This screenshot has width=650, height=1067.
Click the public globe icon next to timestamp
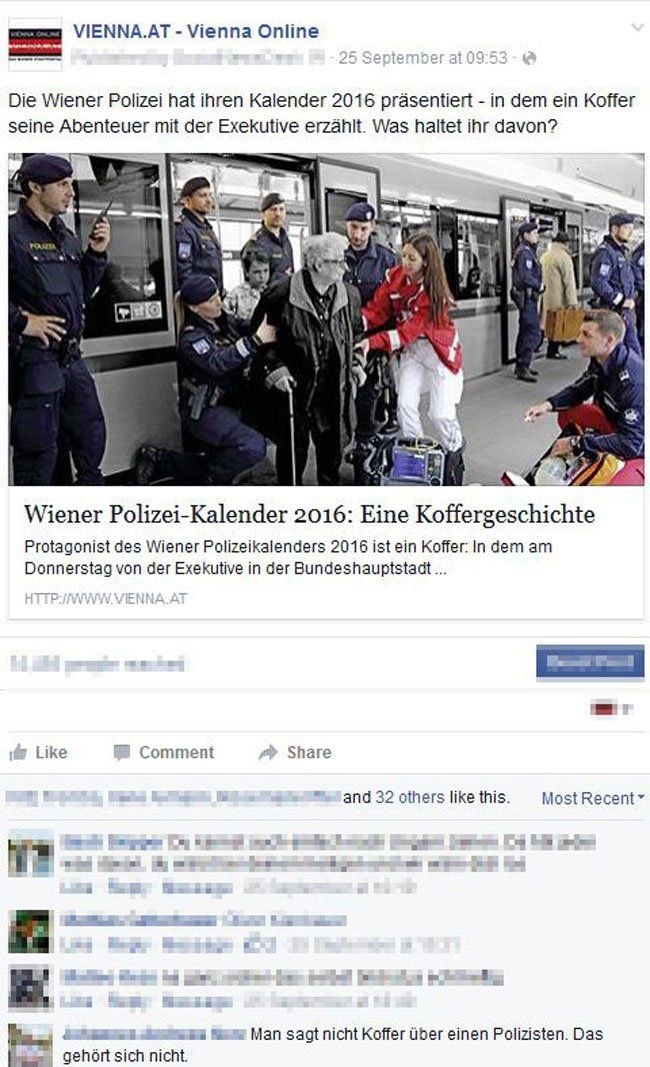(529, 59)
